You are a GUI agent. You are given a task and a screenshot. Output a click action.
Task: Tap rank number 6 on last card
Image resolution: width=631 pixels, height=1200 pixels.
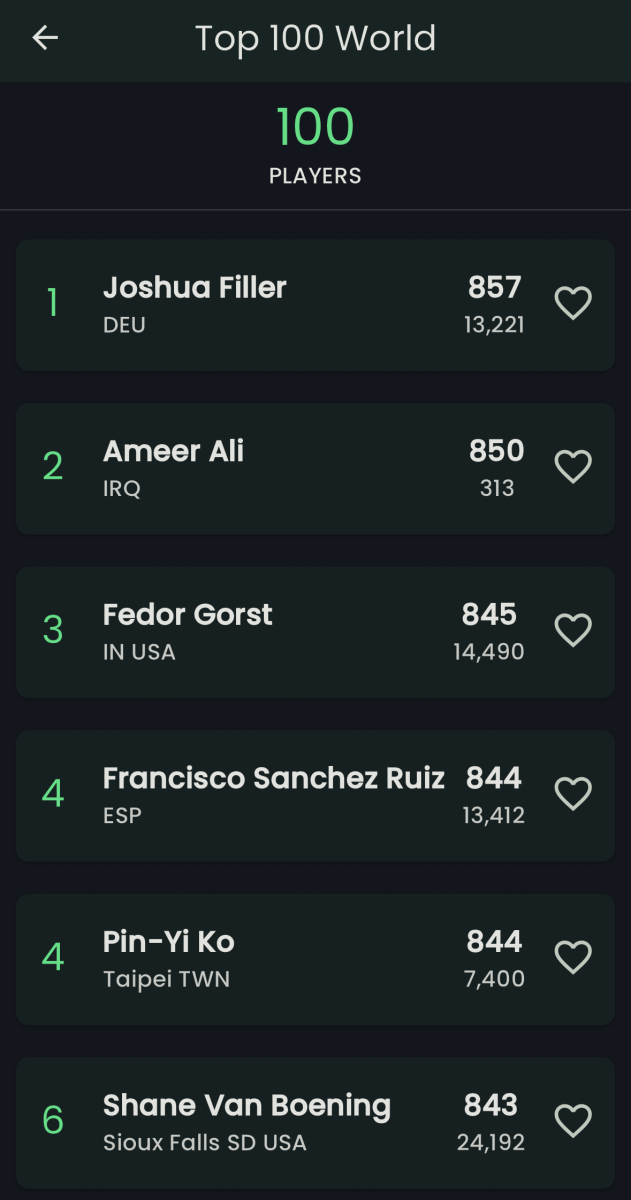(53, 1121)
